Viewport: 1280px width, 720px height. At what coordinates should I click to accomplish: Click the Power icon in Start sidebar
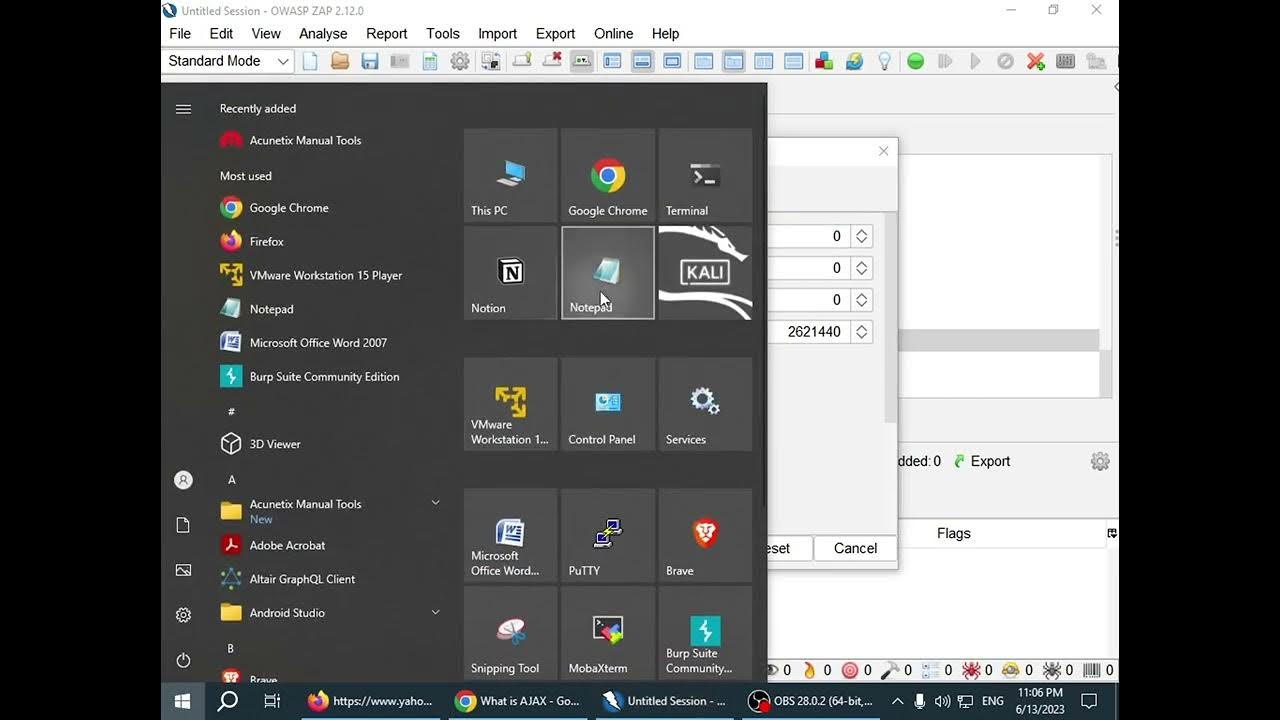tap(183, 660)
